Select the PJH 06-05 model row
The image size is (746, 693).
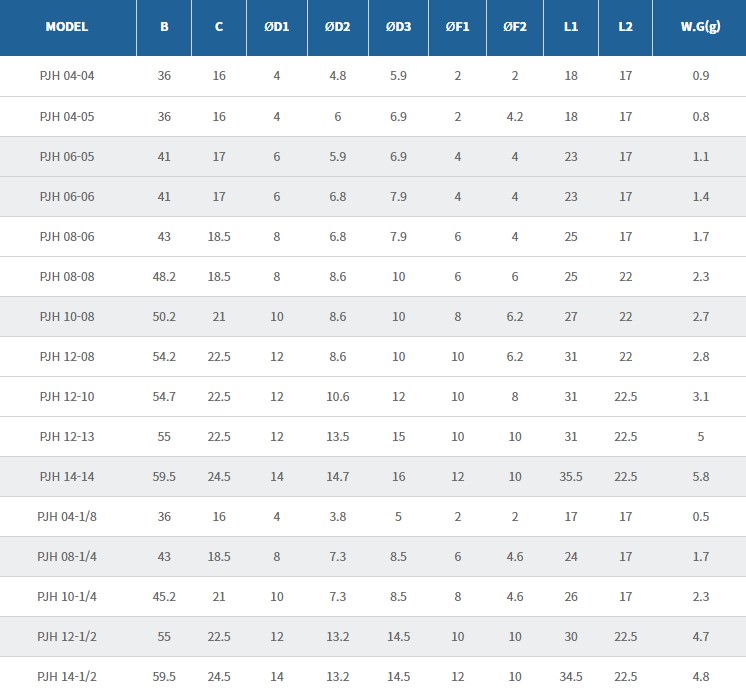tap(67, 157)
